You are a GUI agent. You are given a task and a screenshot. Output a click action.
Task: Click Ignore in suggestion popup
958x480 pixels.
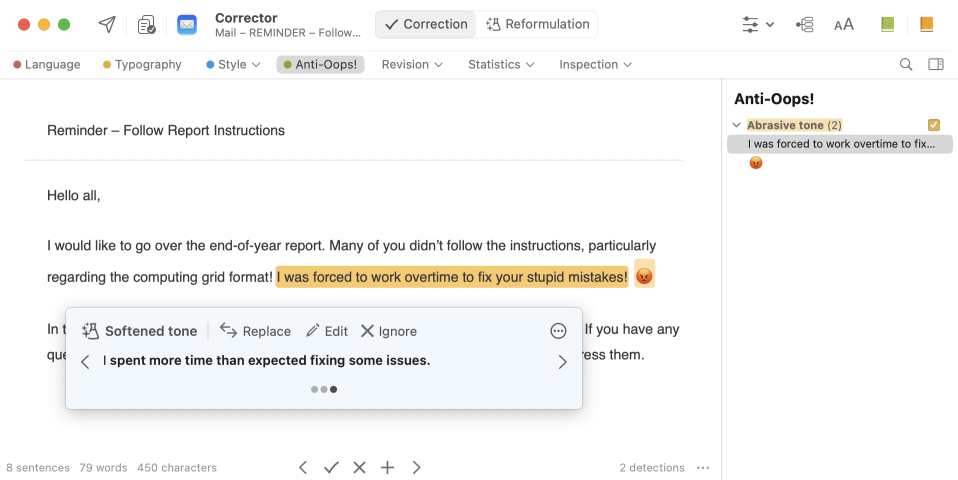pyautogui.click(x=388, y=331)
